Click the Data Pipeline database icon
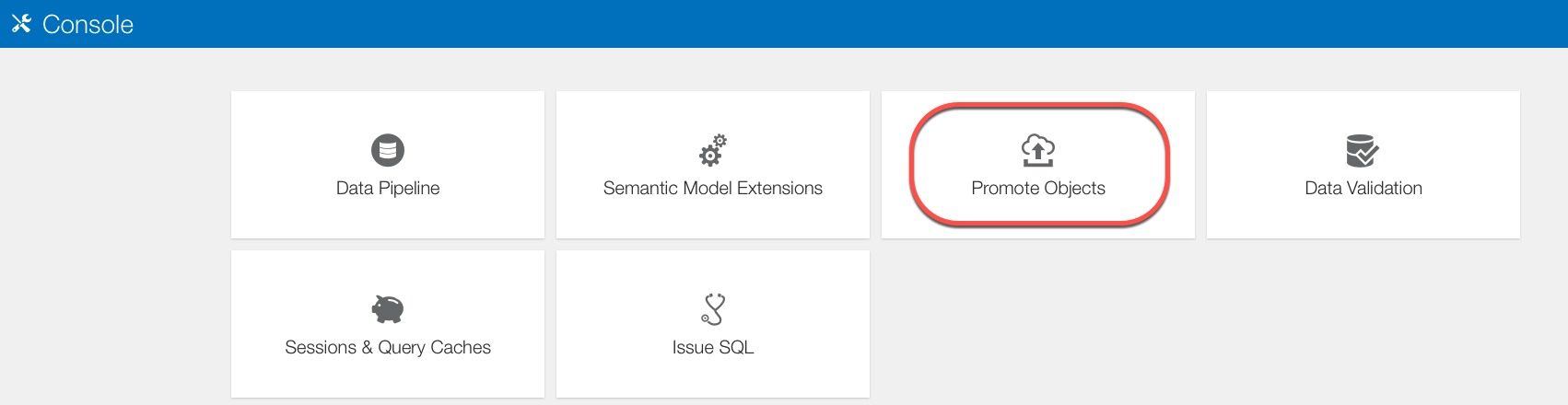The height and width of the screenshot is (405, 1568). 388,150
